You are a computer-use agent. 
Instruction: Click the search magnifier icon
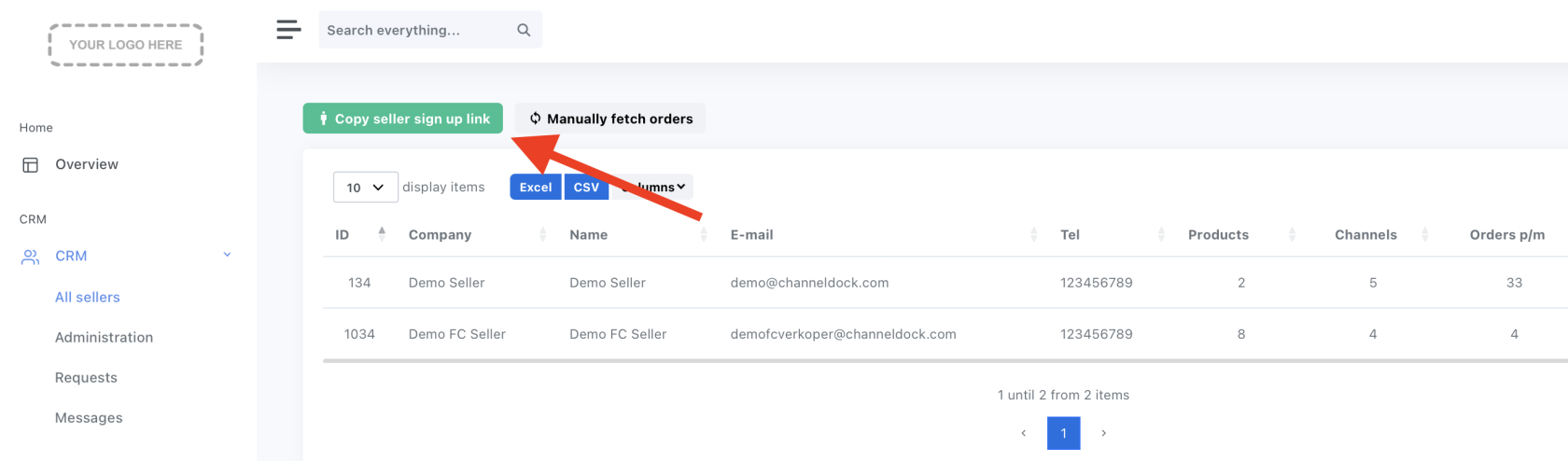coord(524,30)
